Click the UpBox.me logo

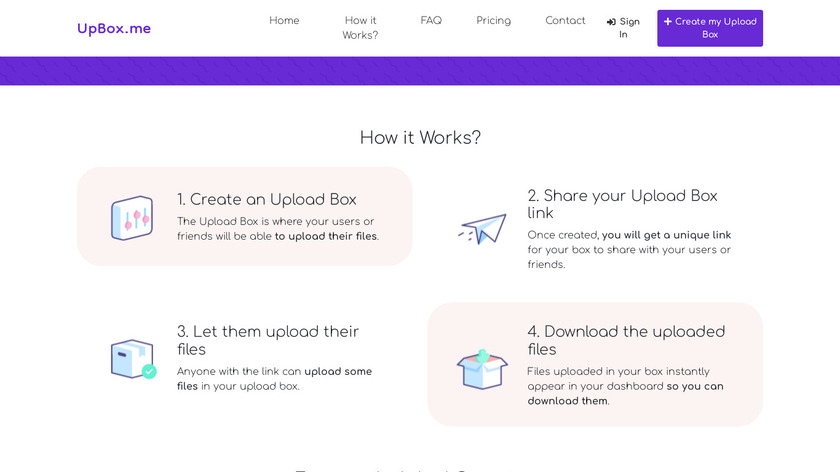(x=114, y=28)
